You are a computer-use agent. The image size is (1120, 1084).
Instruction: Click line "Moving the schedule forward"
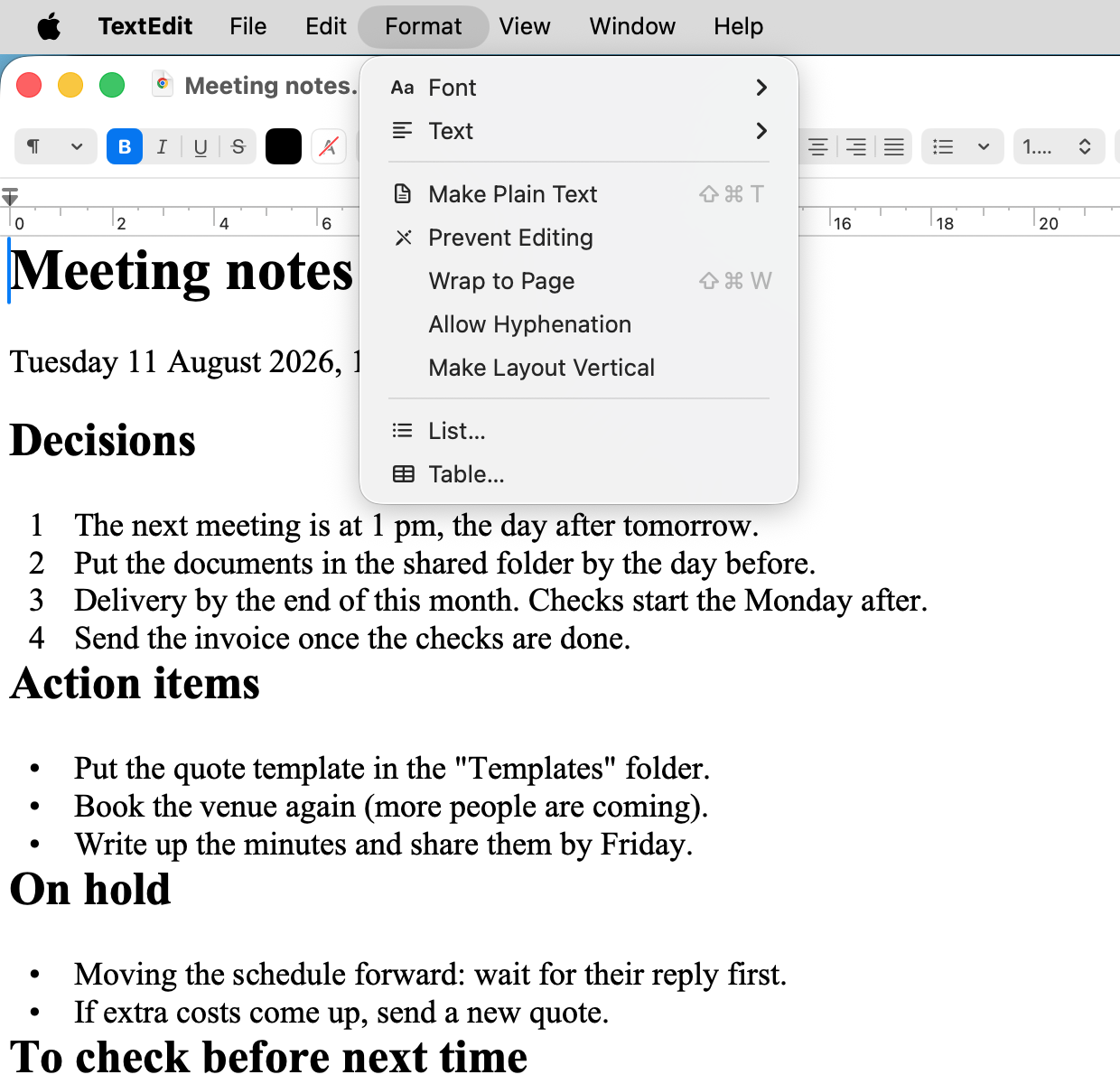click(x=431, y=975)
